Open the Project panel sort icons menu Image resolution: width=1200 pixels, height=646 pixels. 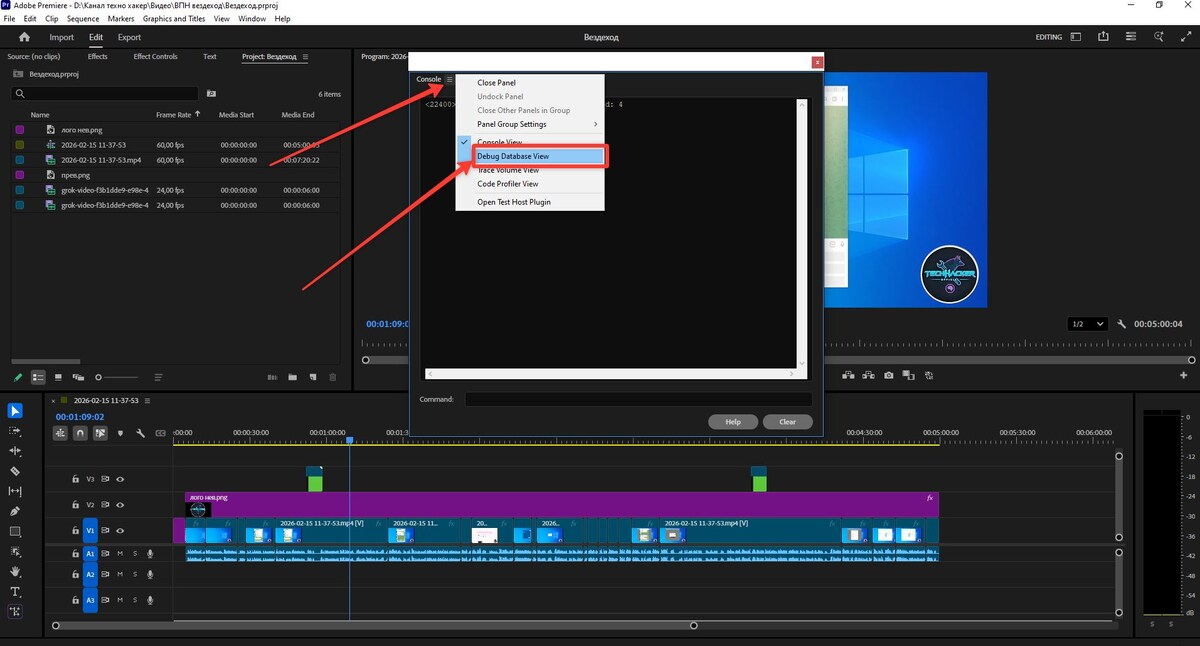tap(158, 378)
